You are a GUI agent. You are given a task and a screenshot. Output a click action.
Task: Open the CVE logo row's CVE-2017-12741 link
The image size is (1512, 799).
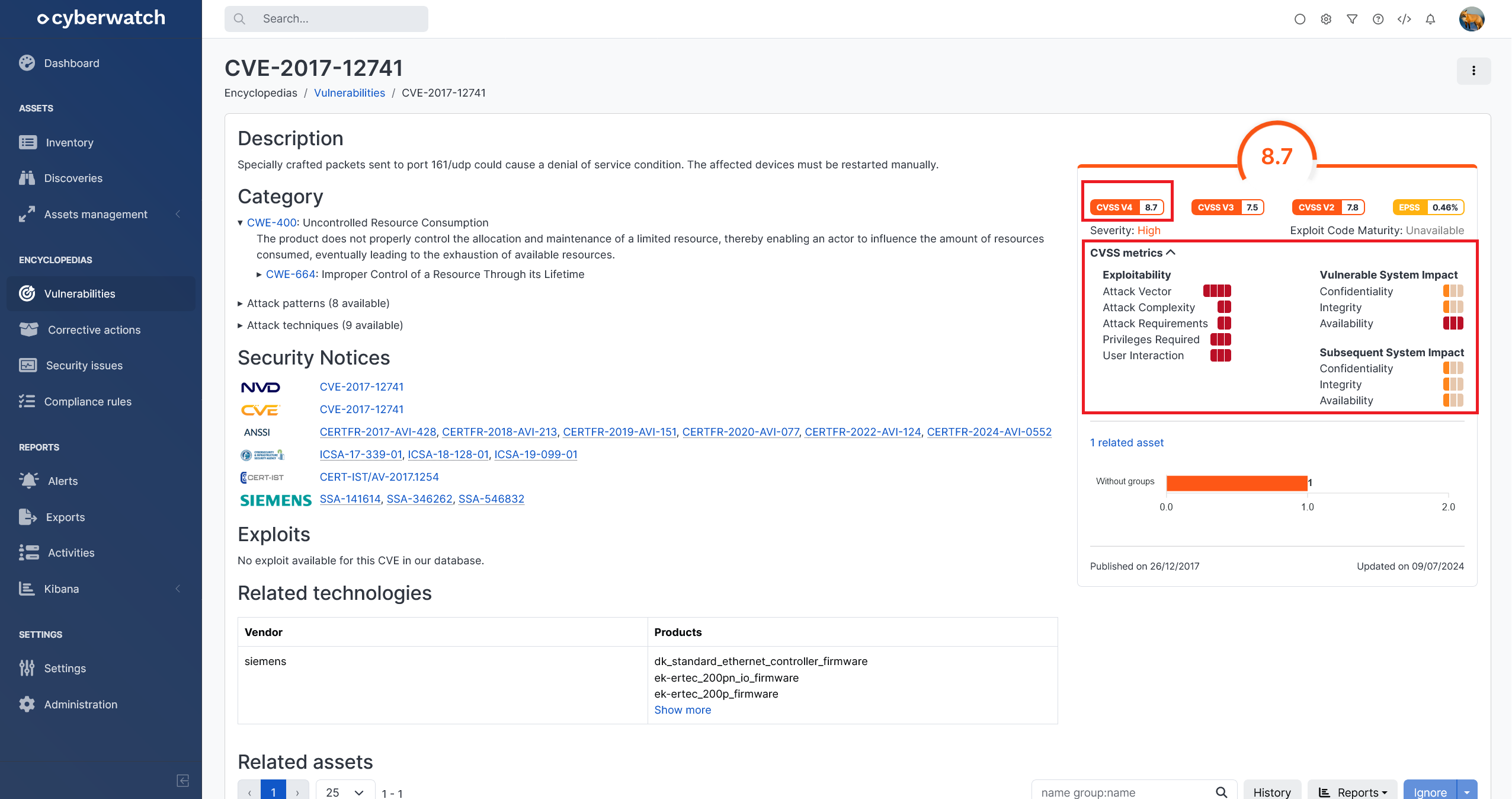[361, 410]
